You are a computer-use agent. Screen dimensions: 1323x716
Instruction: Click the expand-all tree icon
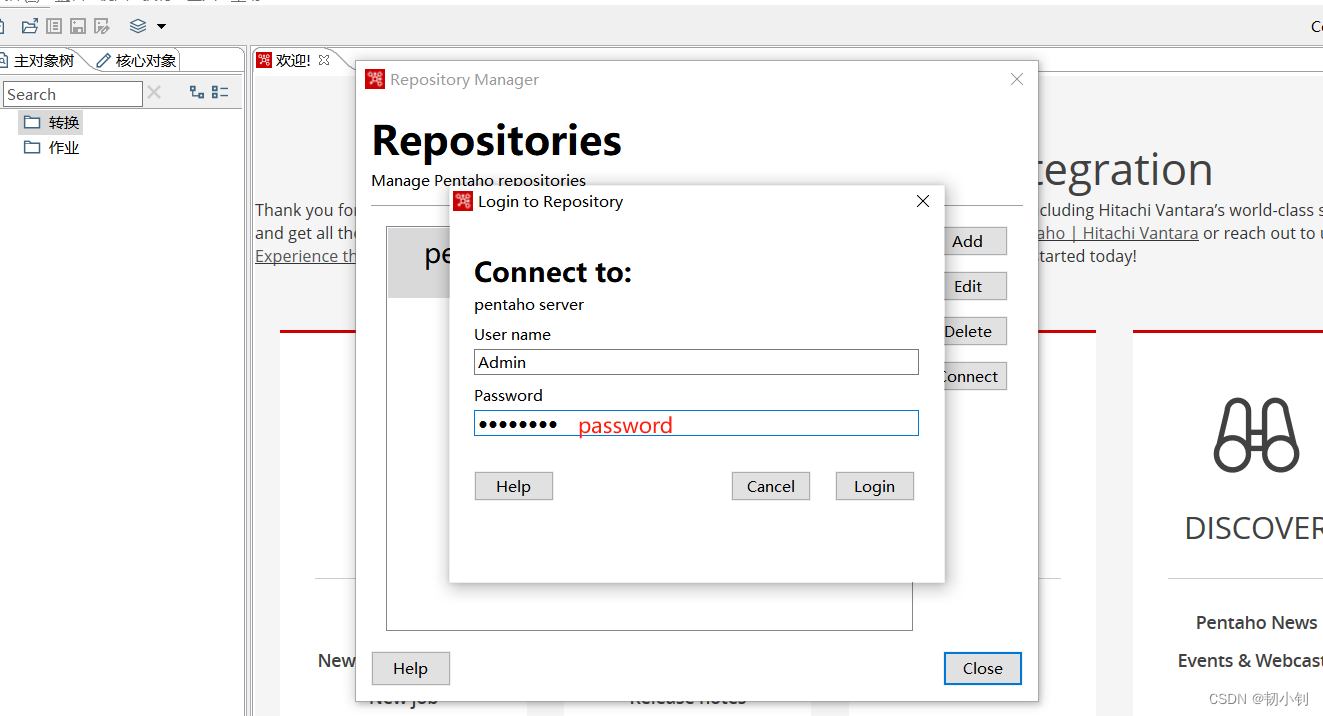[197, 92]
